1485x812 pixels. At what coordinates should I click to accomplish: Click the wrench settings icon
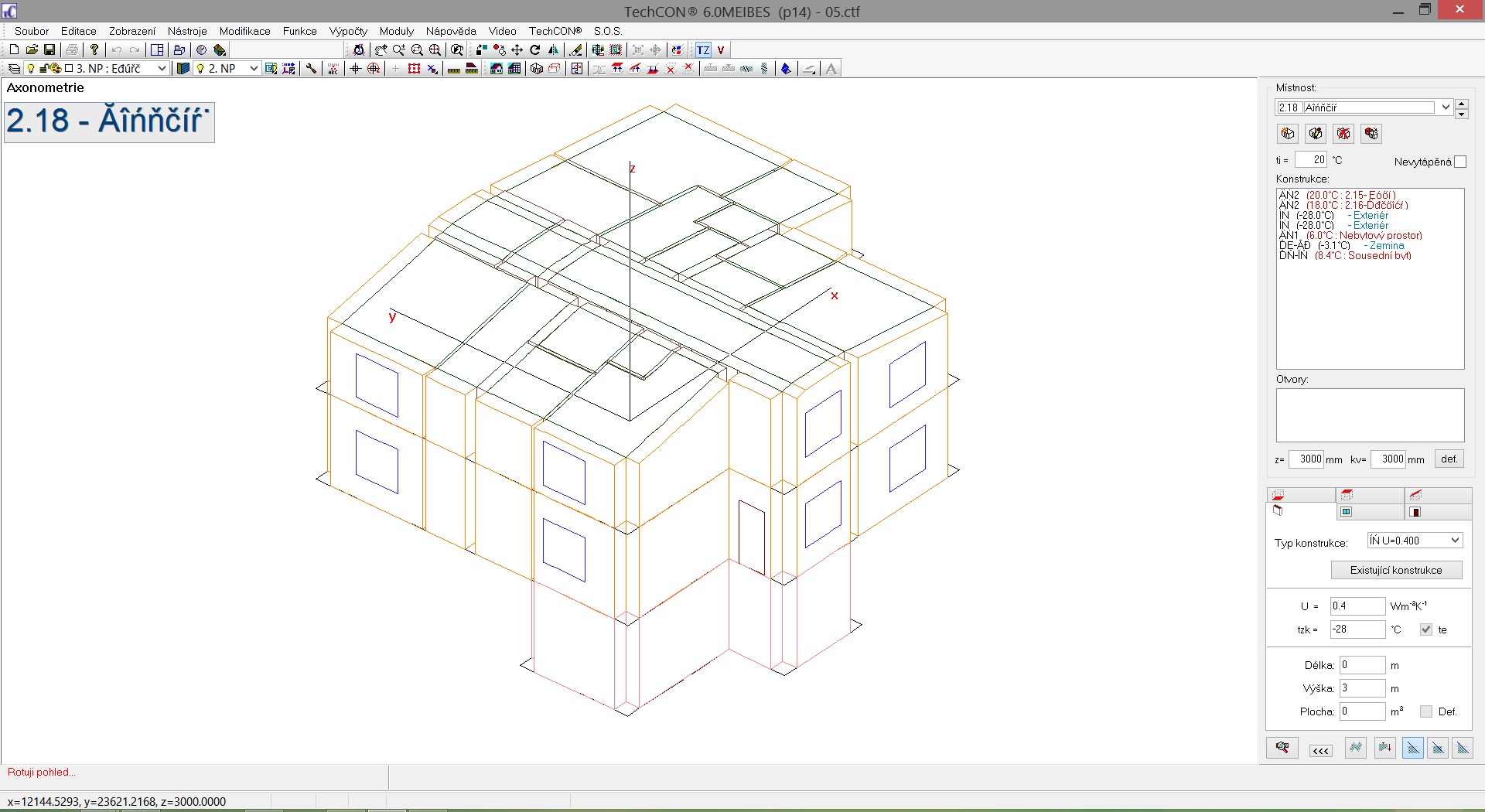coord(311,69)
